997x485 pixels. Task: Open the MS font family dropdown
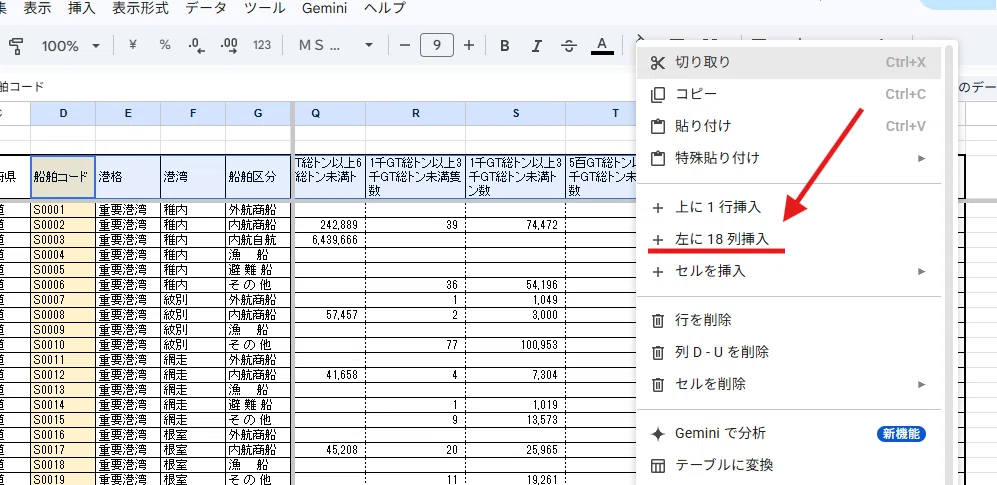coord(336,45)
